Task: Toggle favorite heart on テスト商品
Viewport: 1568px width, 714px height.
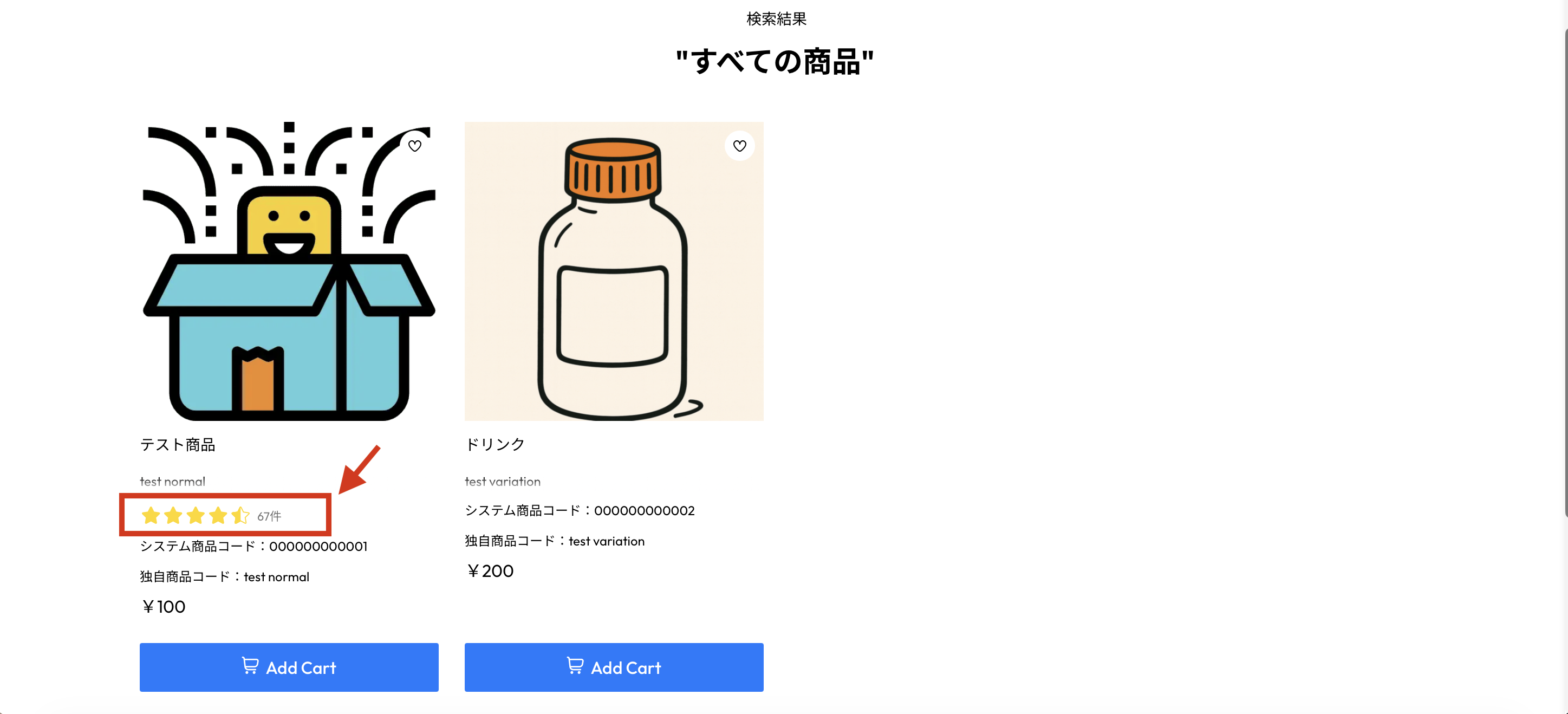Action: coord(414,146)
